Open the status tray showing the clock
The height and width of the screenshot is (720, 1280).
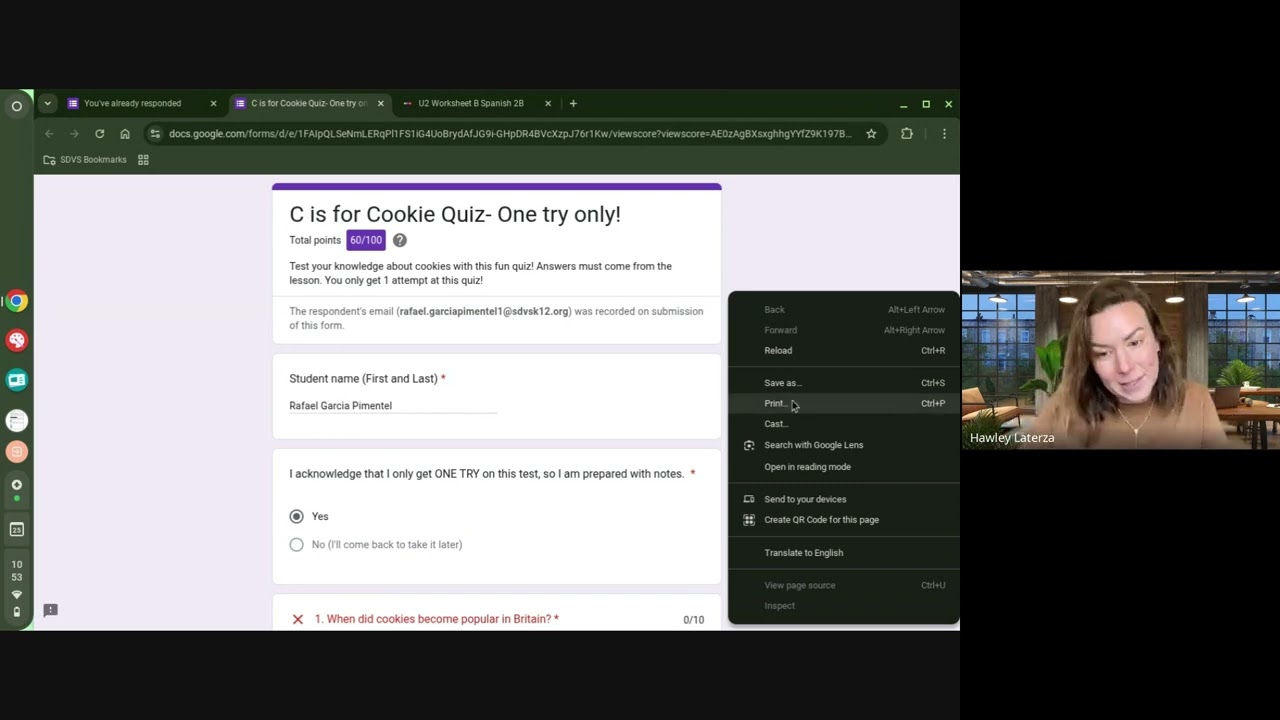16,588
